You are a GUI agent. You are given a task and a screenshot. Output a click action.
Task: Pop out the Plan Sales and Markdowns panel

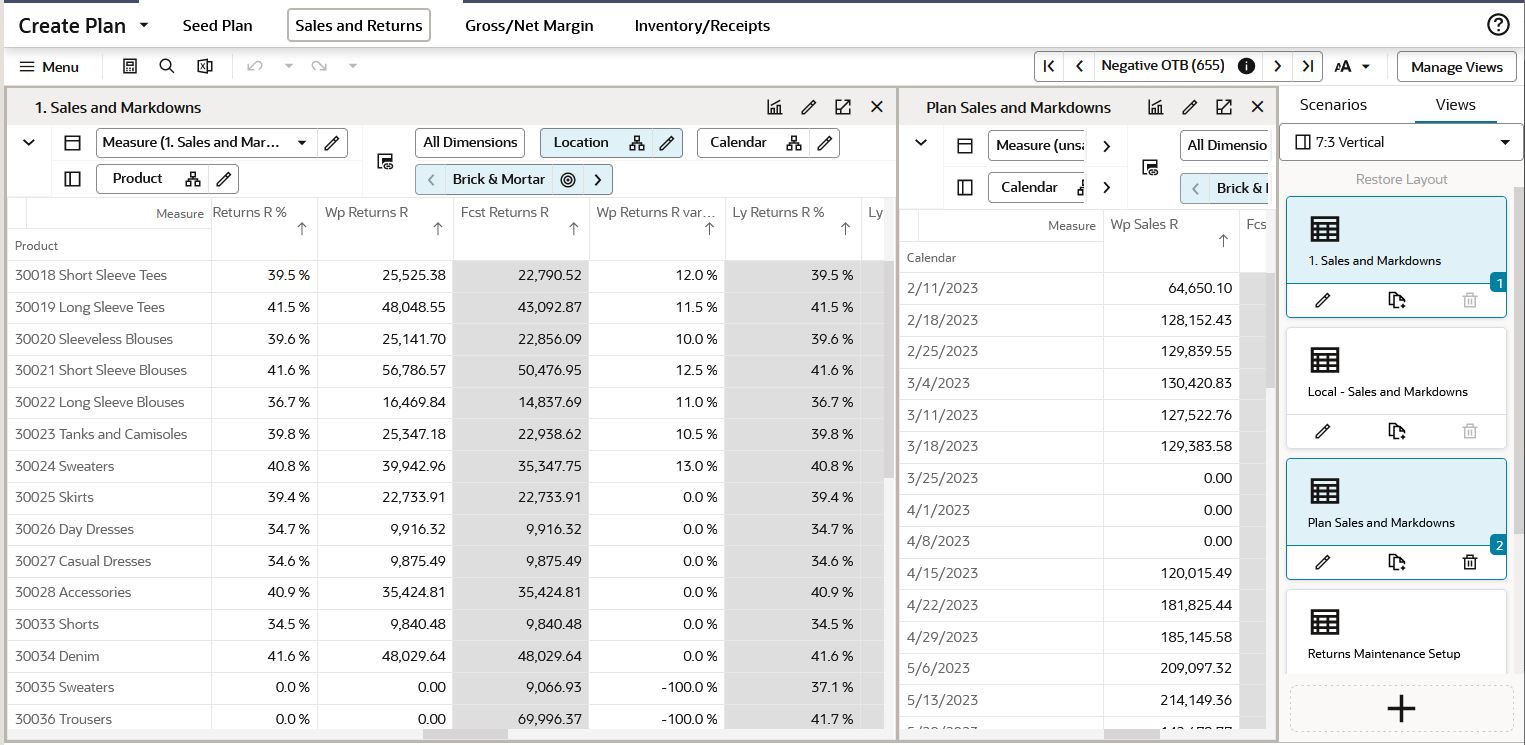[x=1224, y=107]
